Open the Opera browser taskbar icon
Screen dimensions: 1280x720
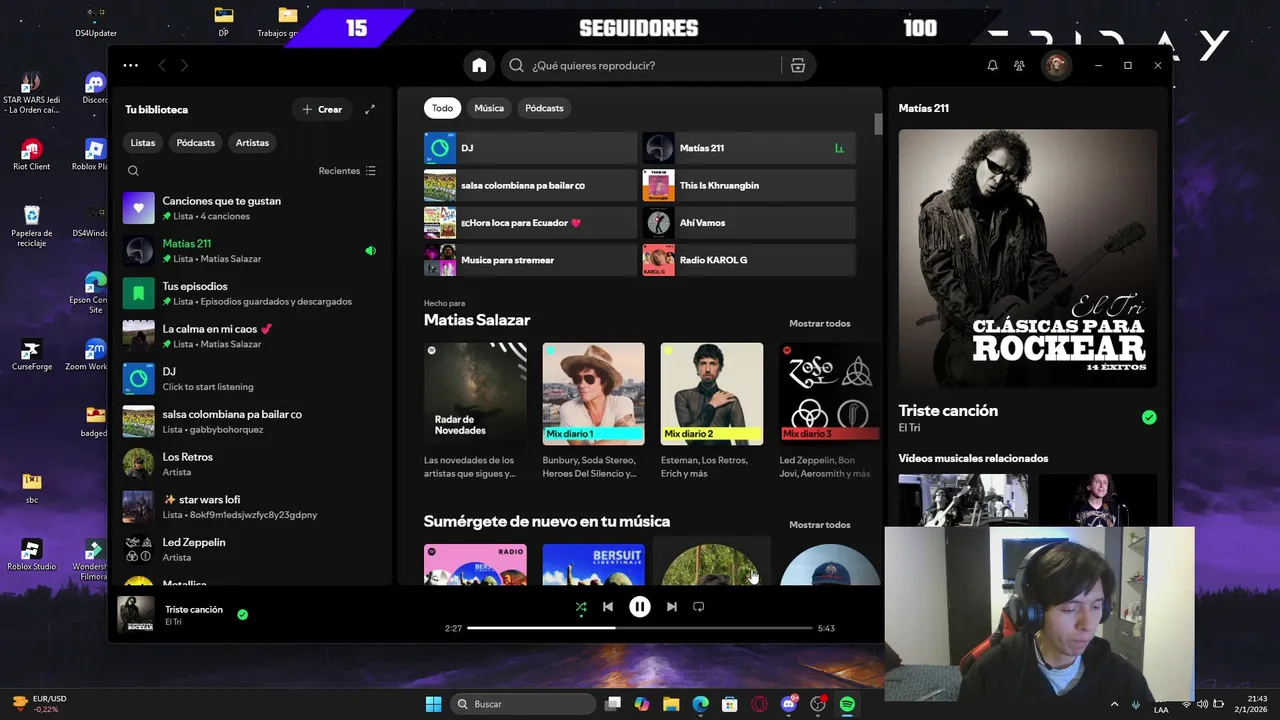click(759, 704)
